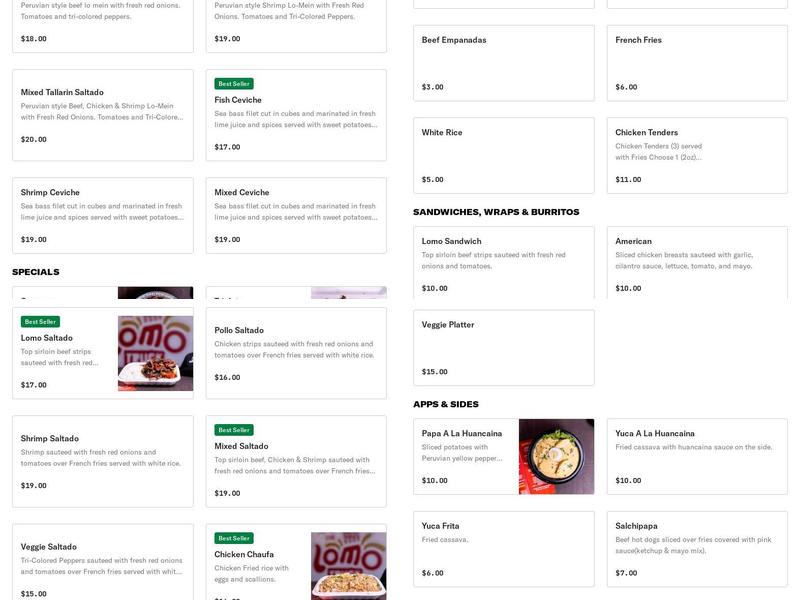The height and width of the screenshot is (600, 800).
Task: Click the Best Seller badge above Chicken Chaufa
Action: (x=235, y=538)
